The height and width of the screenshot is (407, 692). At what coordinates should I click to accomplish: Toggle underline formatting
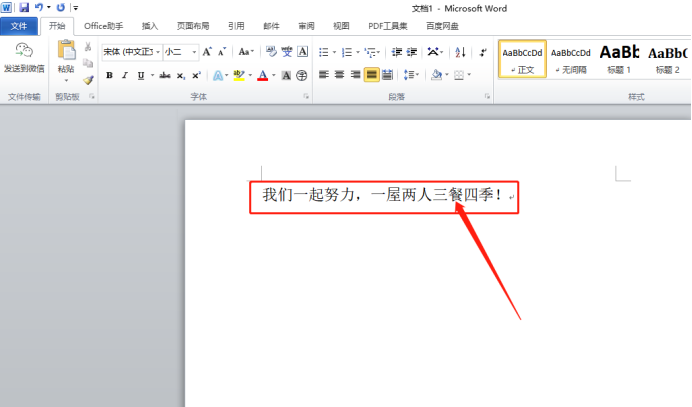click(141, 75)
